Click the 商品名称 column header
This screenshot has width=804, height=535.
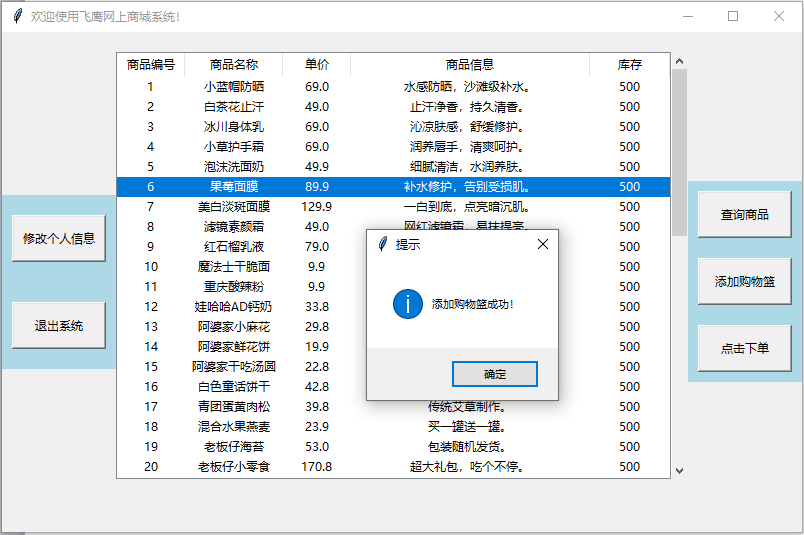[x=234, y=65]
